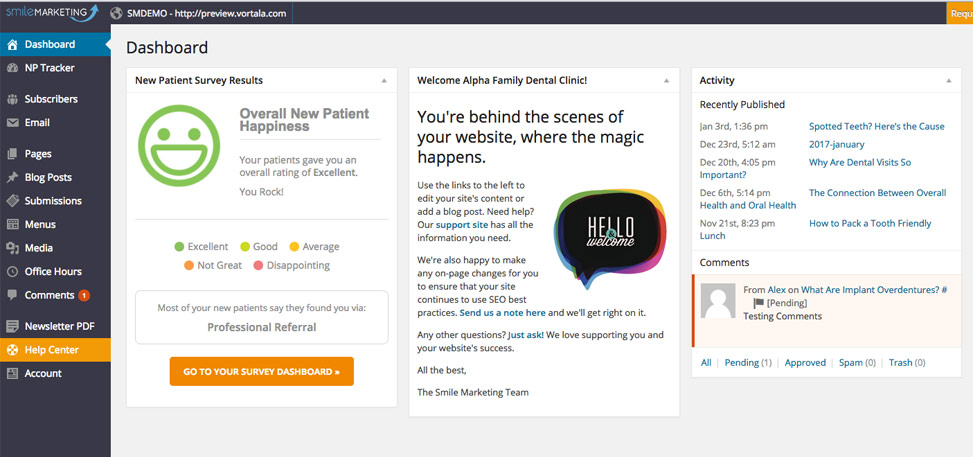Open the Account menu label
Image resolution: width=973 pixels, height=457 pixels.
click(43, 373)
